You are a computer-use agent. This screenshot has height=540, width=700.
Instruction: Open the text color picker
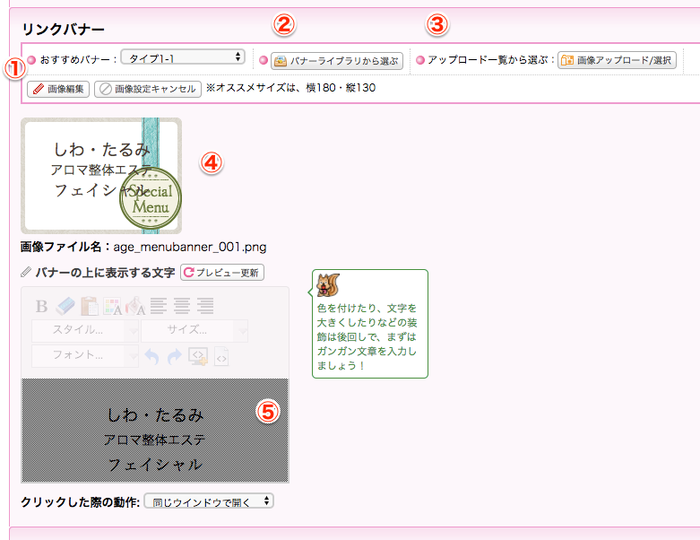pos(112,307)
